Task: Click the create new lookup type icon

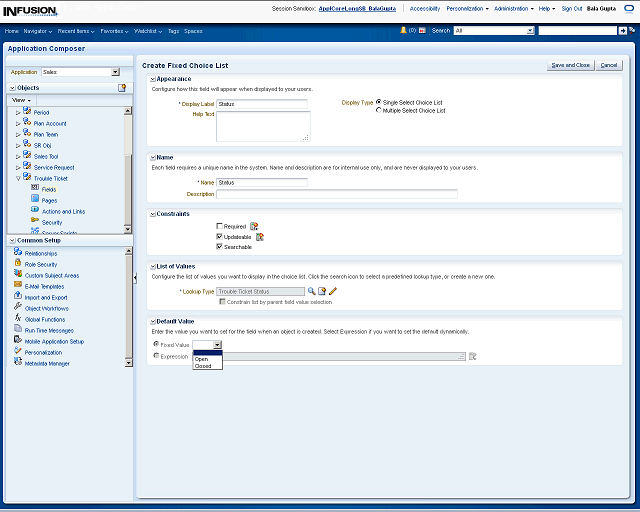Action: (x=322, y=291)
